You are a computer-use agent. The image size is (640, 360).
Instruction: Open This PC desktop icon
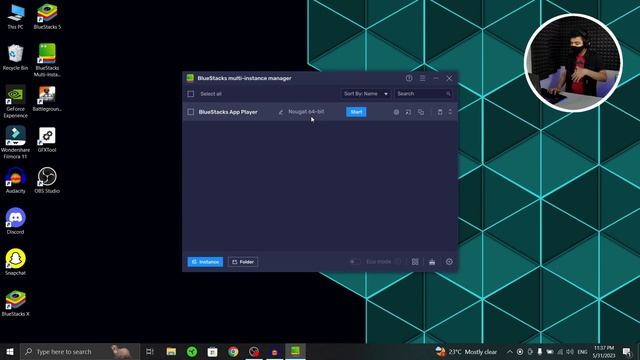16,17
